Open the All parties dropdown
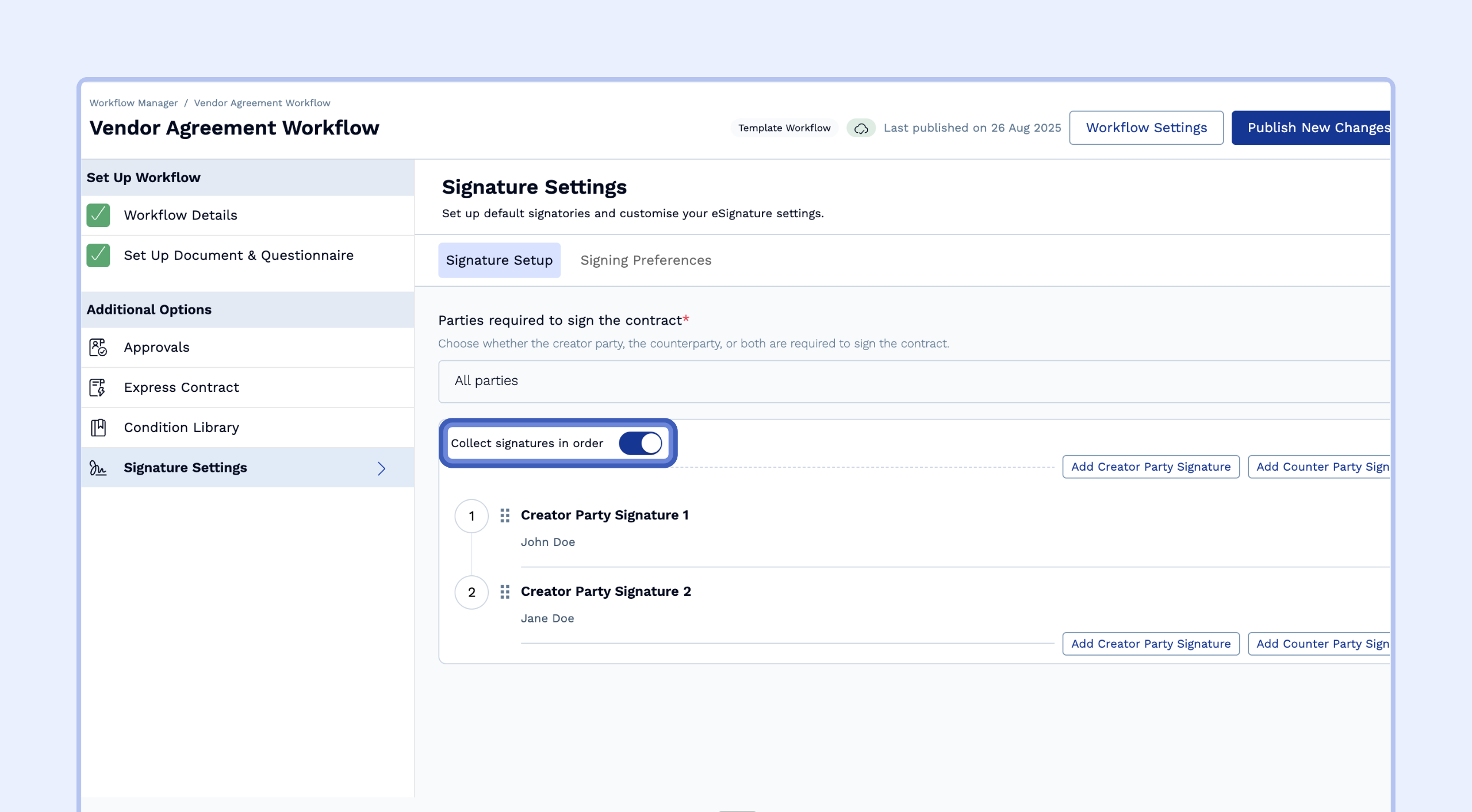Viewport: 1472px width, 812px height. click(913, 381)
